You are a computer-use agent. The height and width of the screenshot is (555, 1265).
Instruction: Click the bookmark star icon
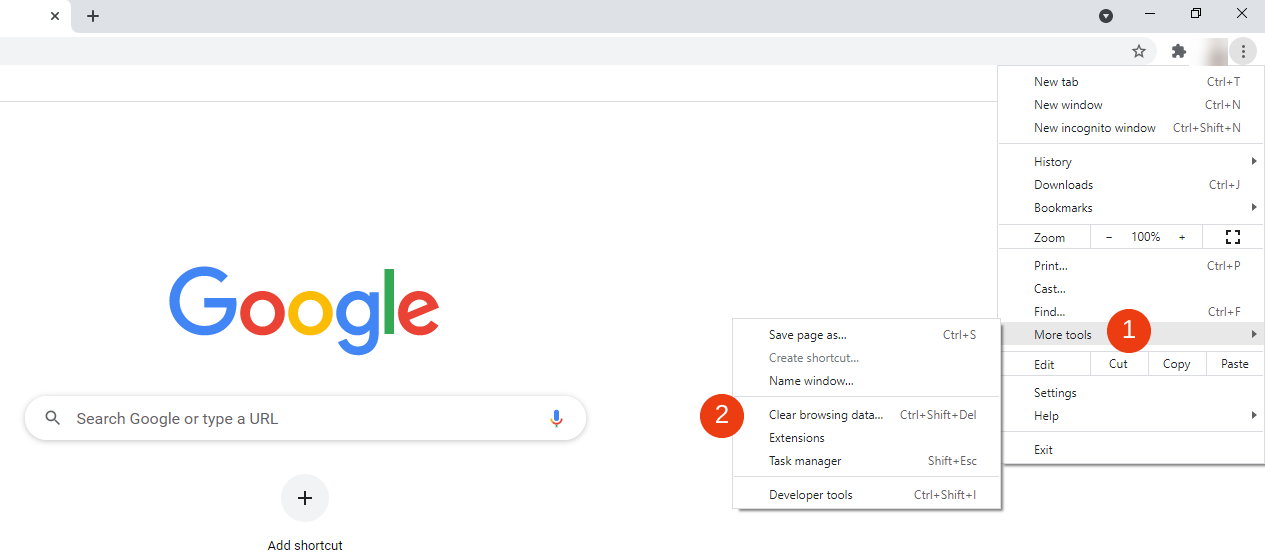pyautogui.click(x=1138, y=51)
